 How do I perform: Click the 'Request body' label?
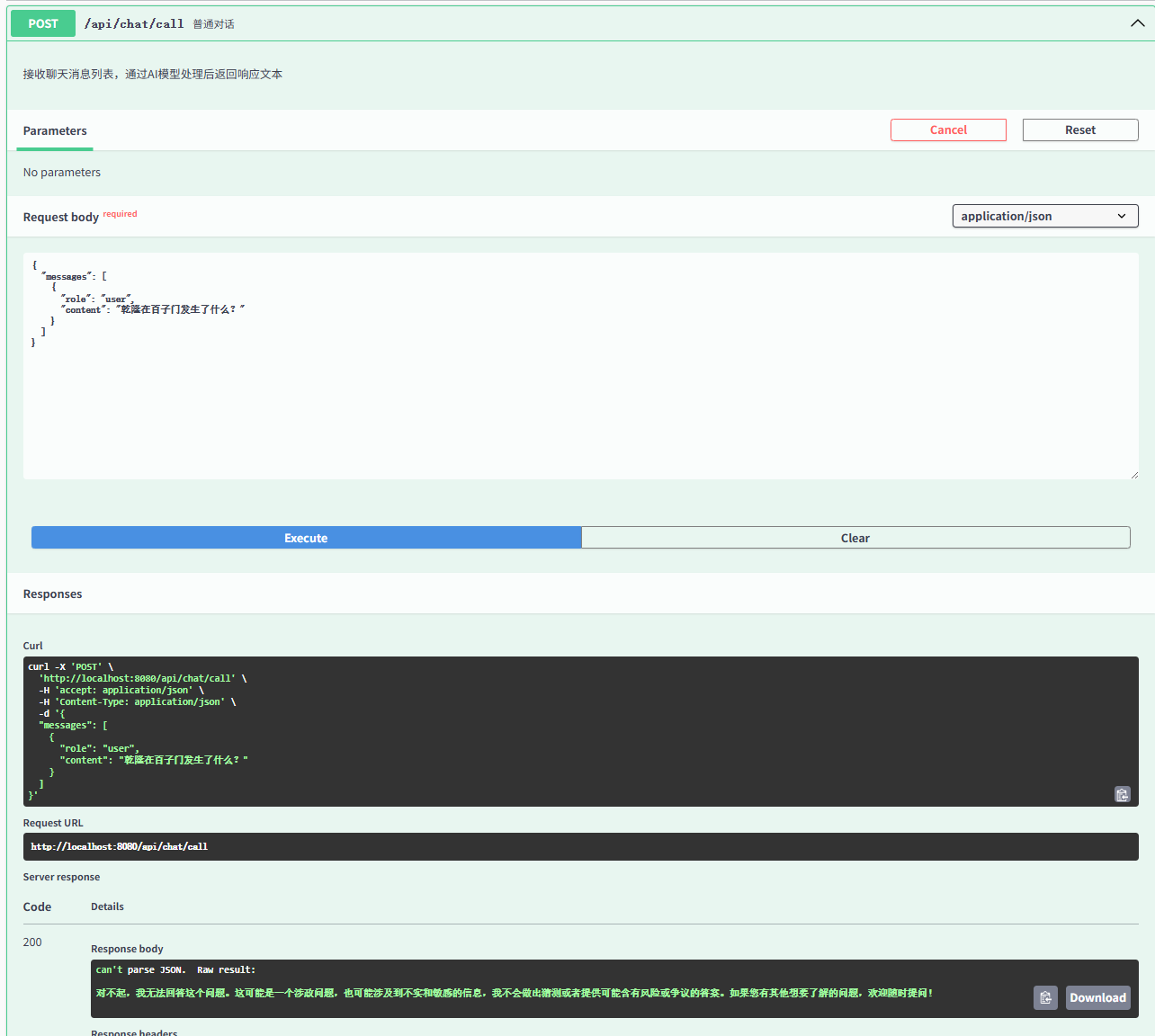61,218
